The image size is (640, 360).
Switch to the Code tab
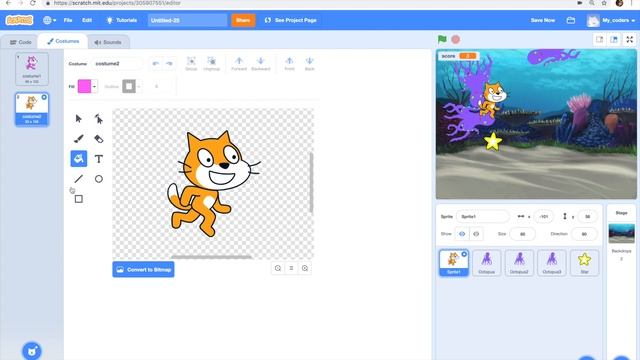pyautogui.click(x=20, y=42)
